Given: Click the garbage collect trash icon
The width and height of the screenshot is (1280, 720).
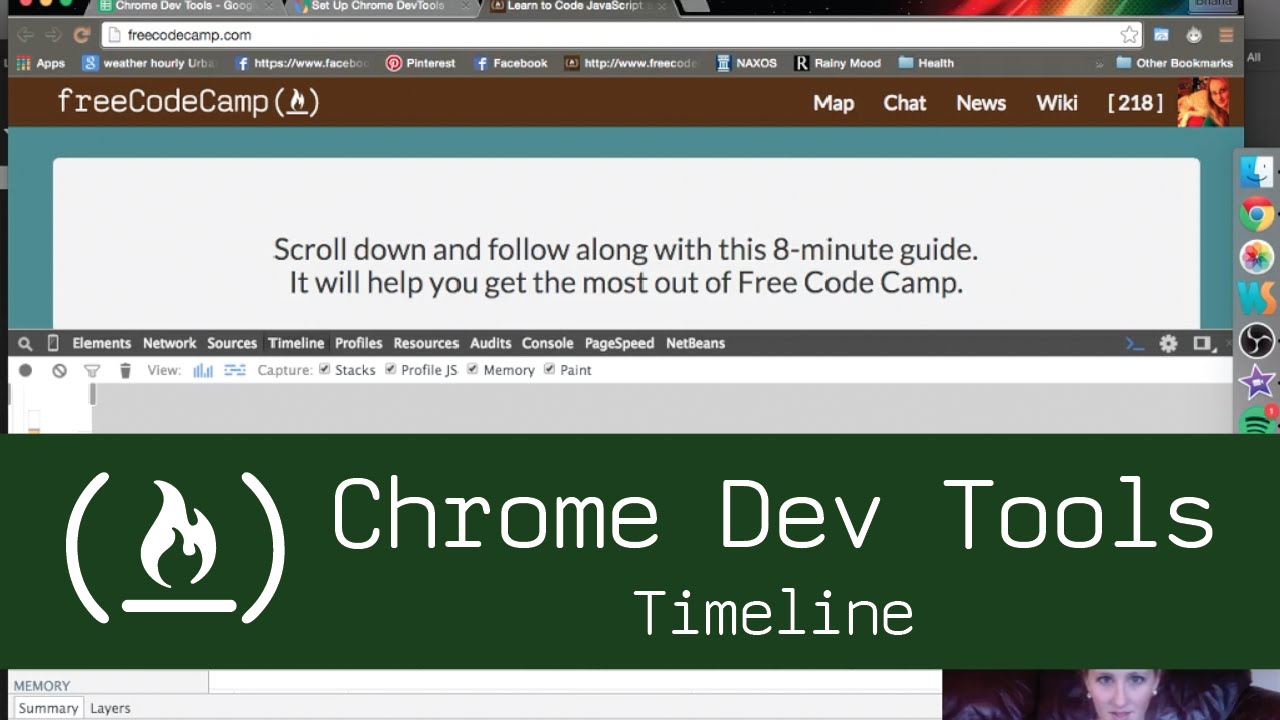Looking at the screenshot, I should [125, 370].
